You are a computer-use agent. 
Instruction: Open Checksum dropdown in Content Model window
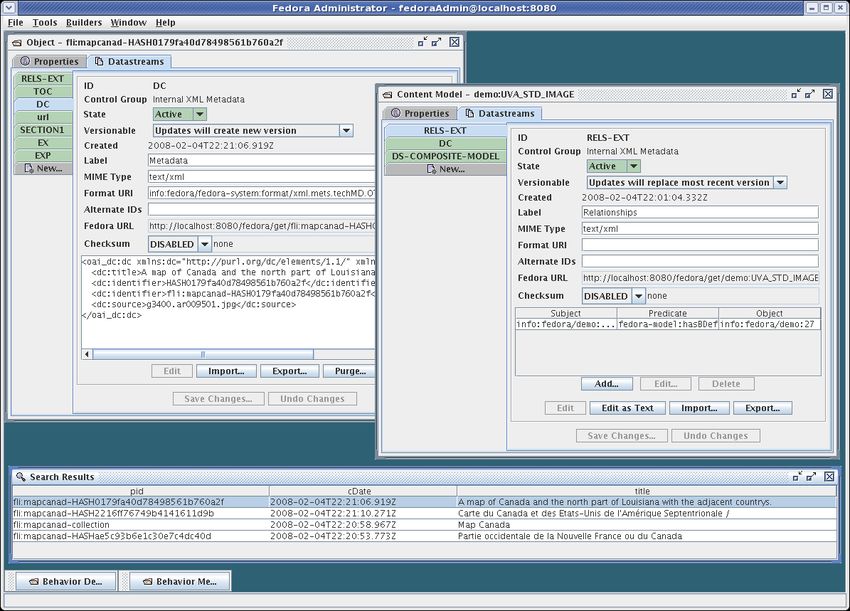(639, 297)
